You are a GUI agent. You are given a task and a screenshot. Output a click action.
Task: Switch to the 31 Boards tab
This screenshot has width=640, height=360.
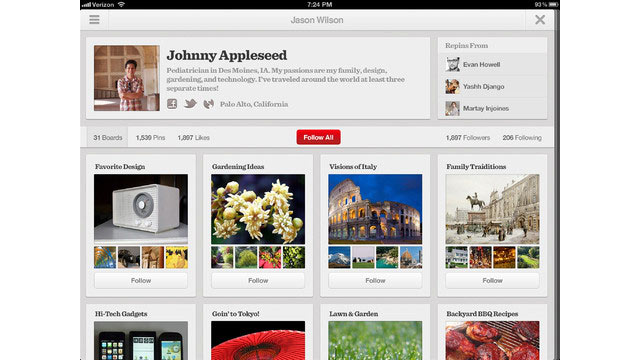point(107,138)
